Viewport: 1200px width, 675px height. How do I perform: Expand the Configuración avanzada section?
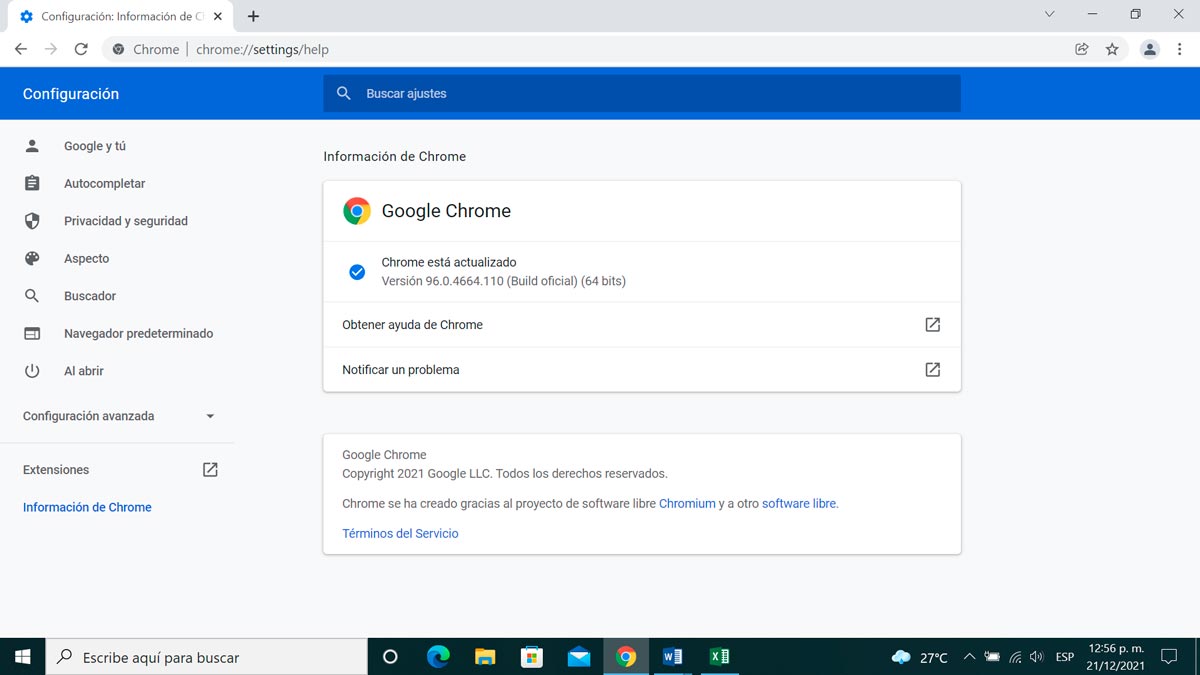[x=209, y=416]
